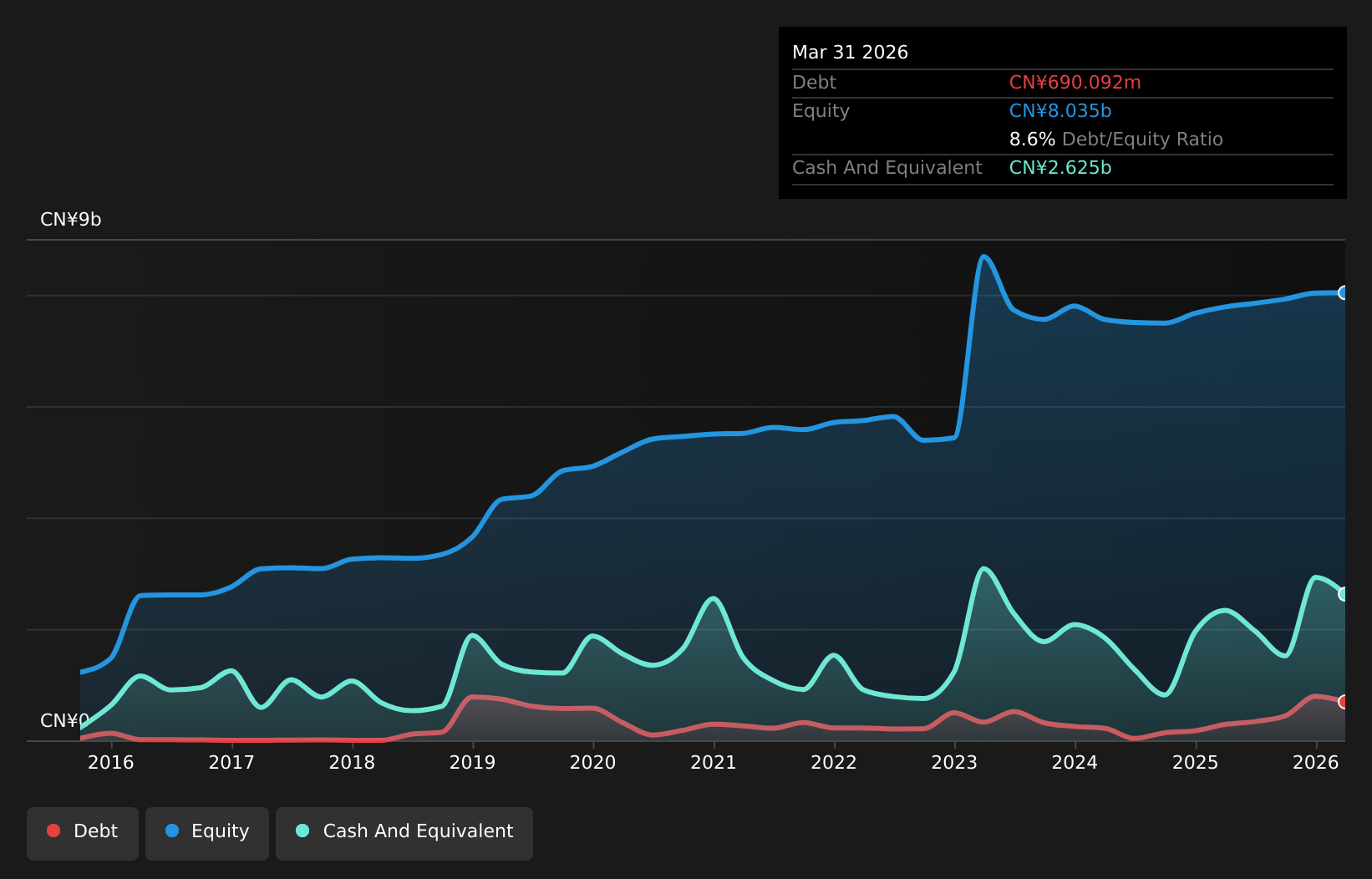Click the CN¥0 y-axis label
The image size is (1372, 879).
[x=64, y=720]
